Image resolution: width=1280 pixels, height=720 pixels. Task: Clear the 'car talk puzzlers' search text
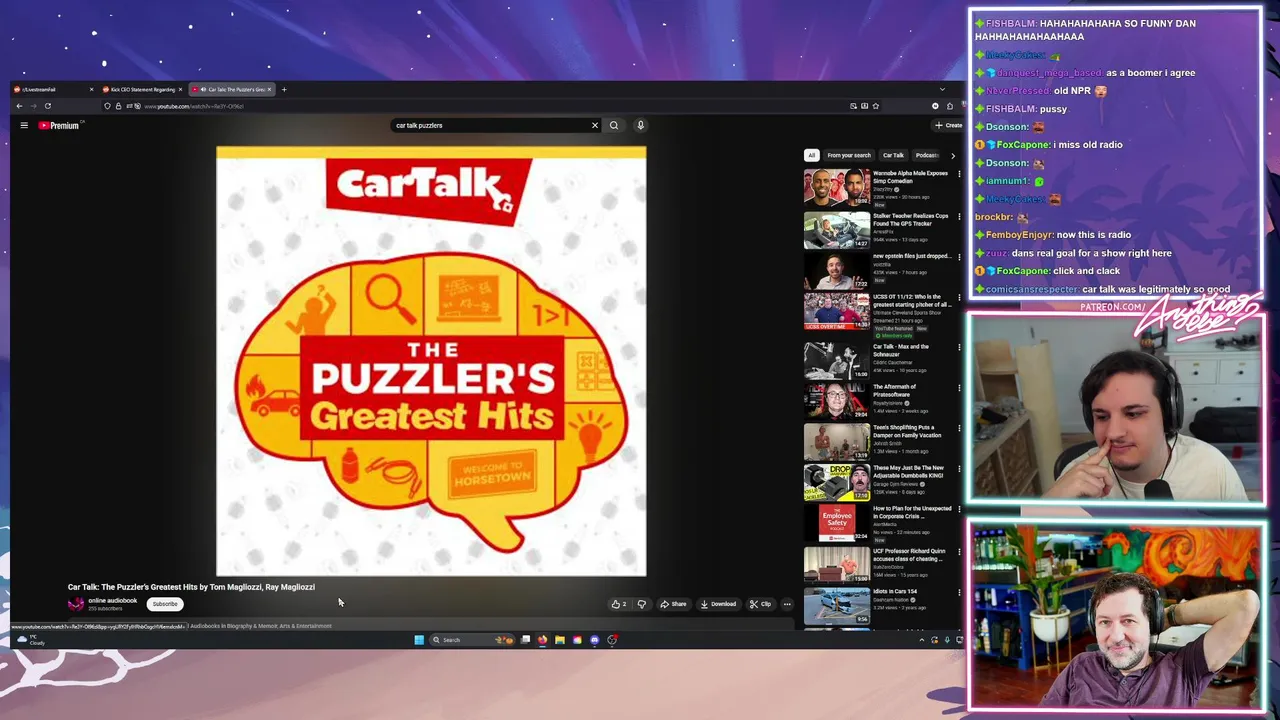point(595,126)
